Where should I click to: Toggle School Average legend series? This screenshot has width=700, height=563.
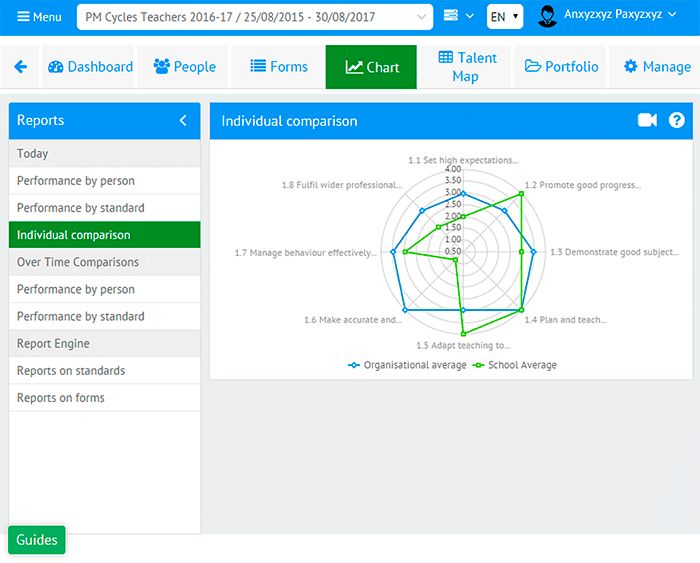tap(515, 365)
